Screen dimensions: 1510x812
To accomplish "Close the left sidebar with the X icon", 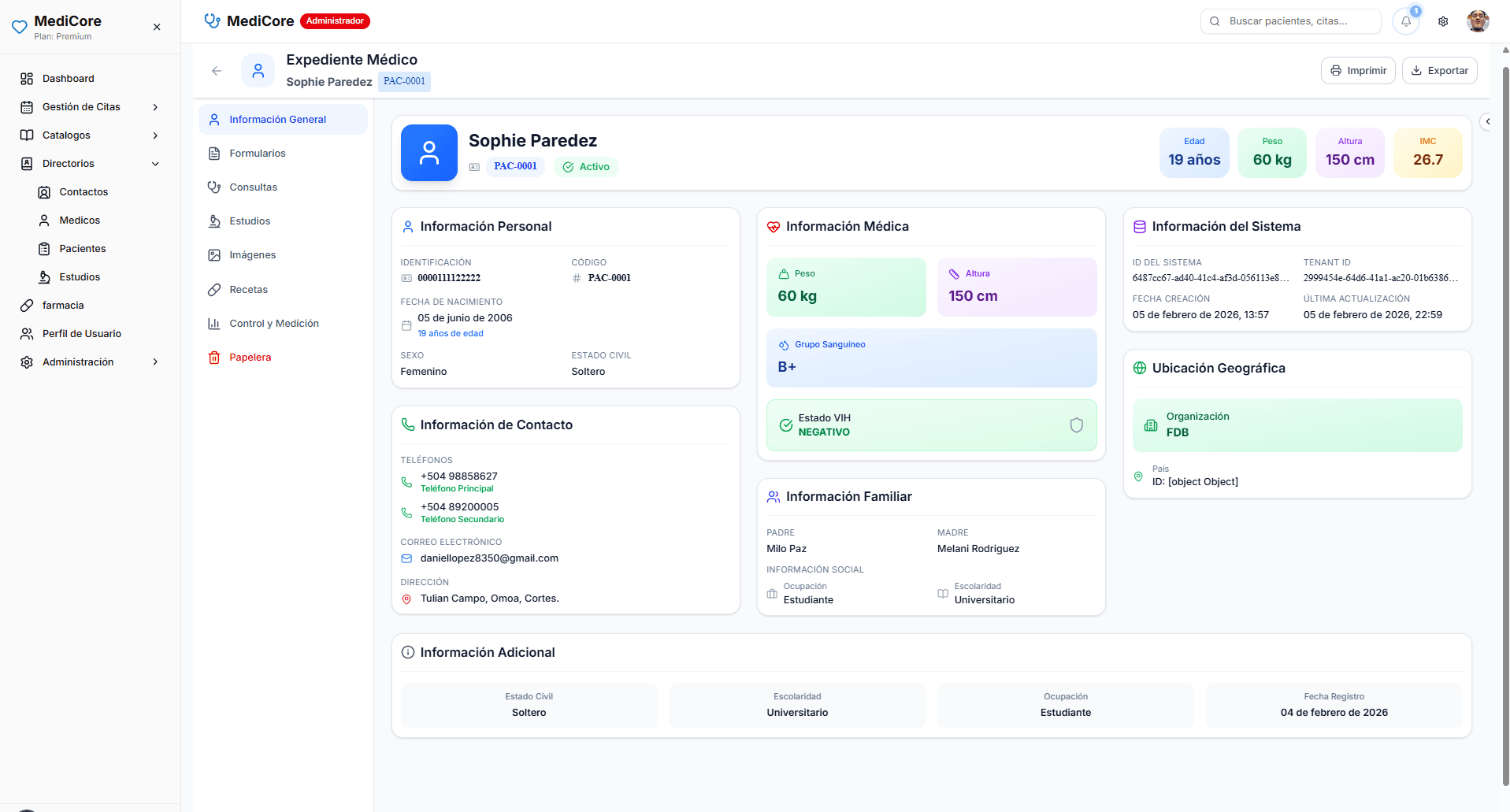I will tap(157, 27).
